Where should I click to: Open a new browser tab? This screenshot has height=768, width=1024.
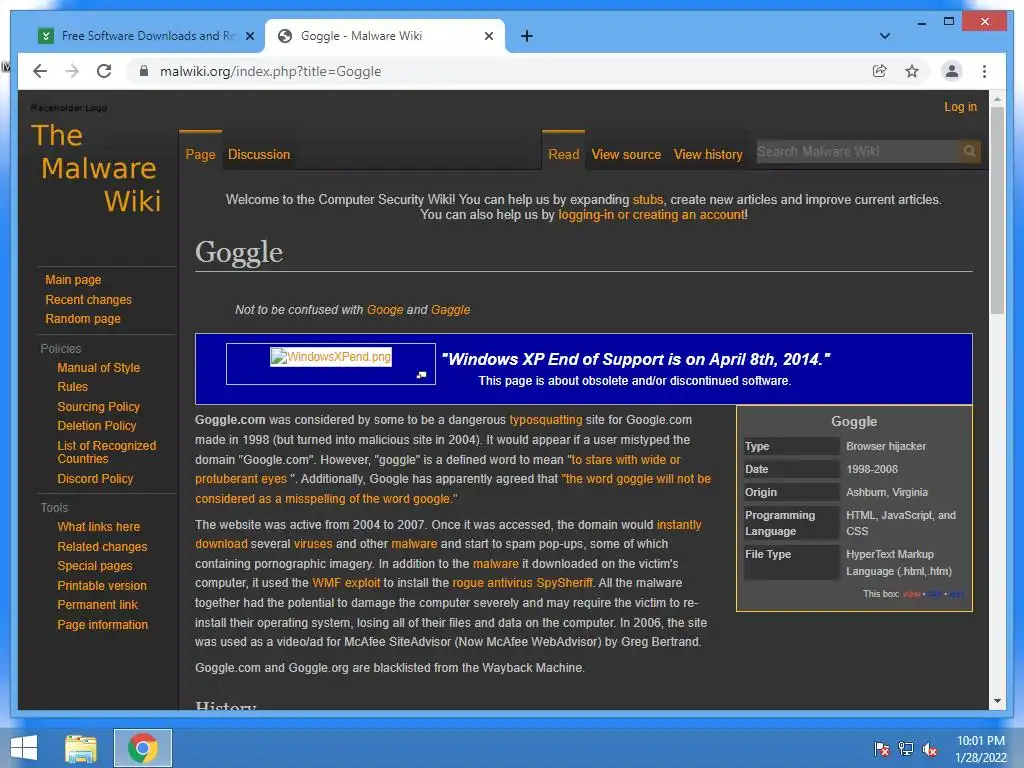pyautogui.click(x=527, y=36)
